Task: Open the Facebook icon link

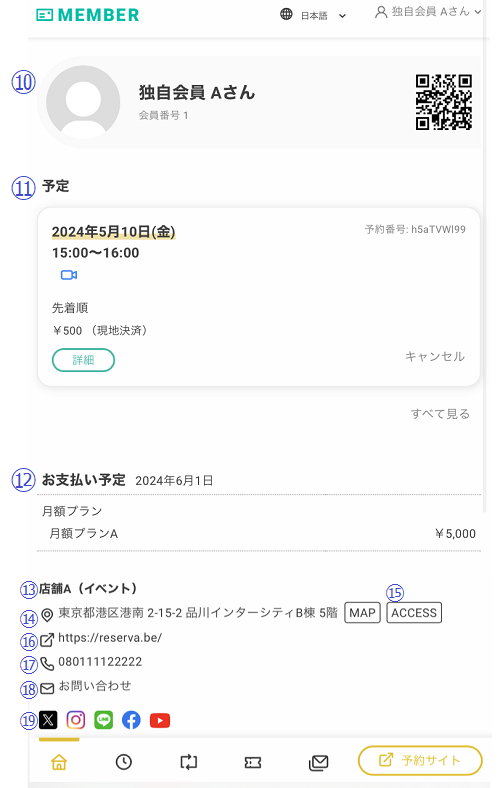Action: click(x=131, y=720)
